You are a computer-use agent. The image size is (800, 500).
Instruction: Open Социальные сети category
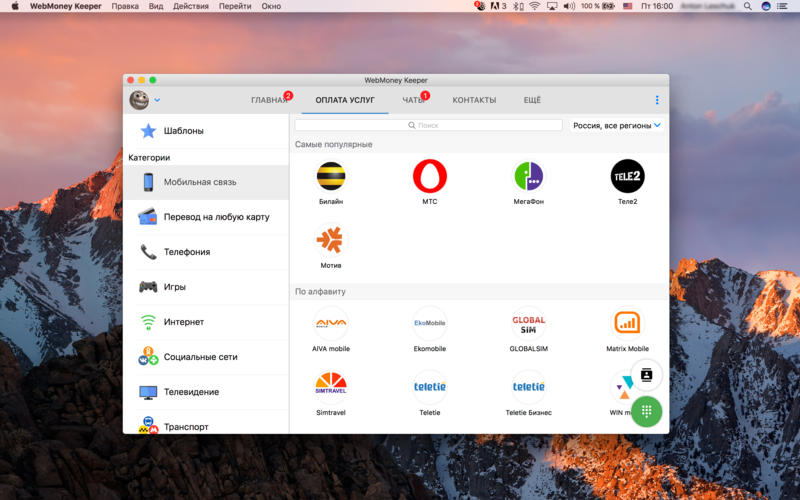coord(206,357)
